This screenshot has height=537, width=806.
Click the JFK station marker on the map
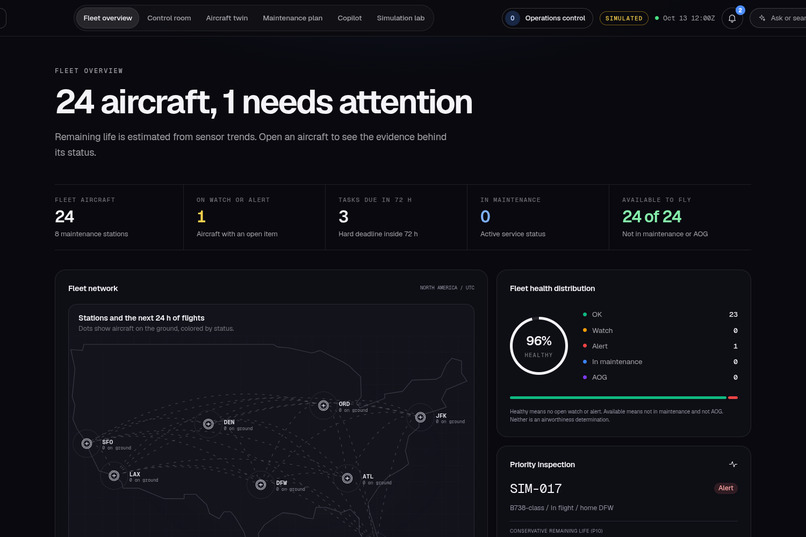(x=420, y=417)
